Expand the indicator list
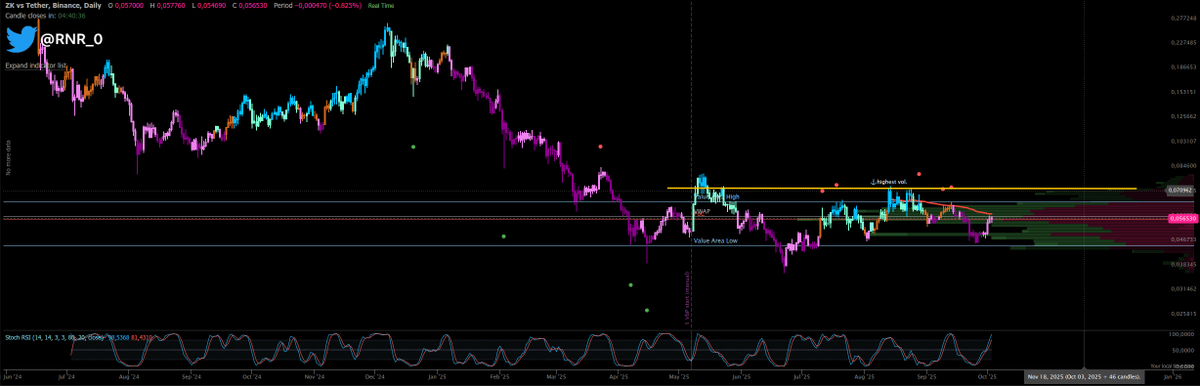Viewport: 1200px width, 386px height. [36, 65]
